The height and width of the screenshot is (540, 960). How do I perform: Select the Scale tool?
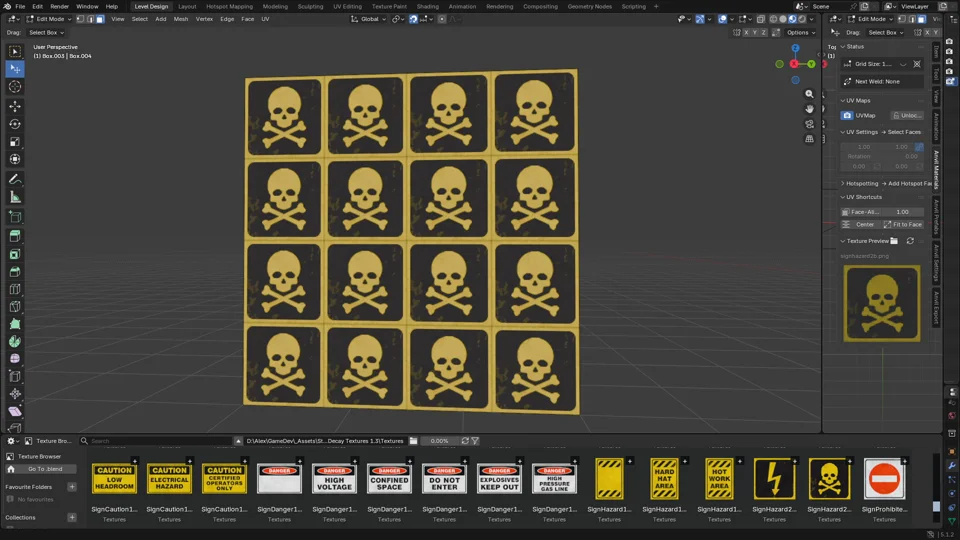15,142
